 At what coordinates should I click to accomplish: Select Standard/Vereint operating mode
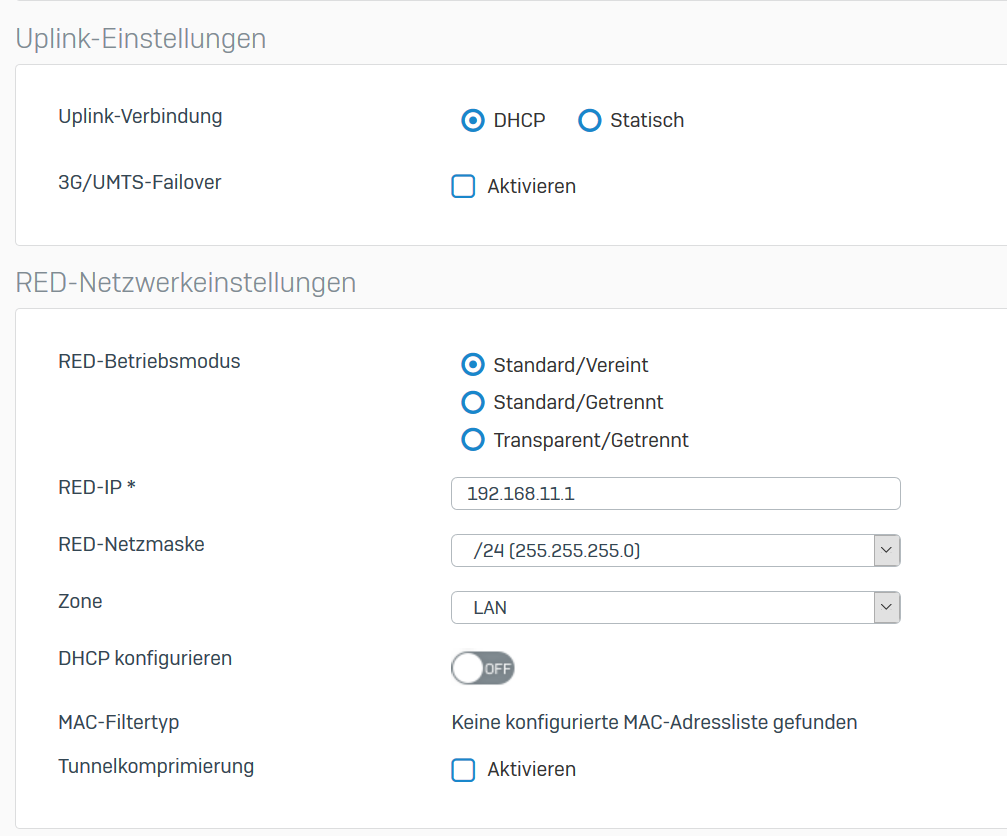[472, 365]
